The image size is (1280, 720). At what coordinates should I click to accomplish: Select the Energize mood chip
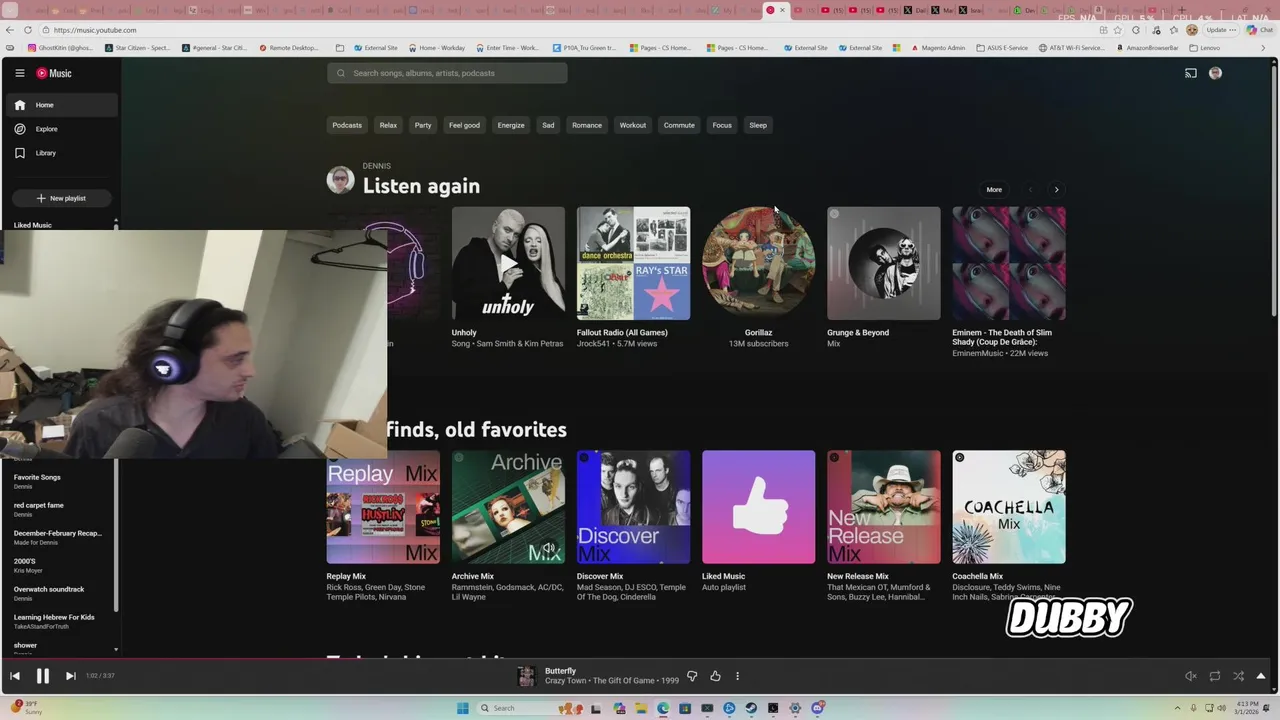point(511,125)
